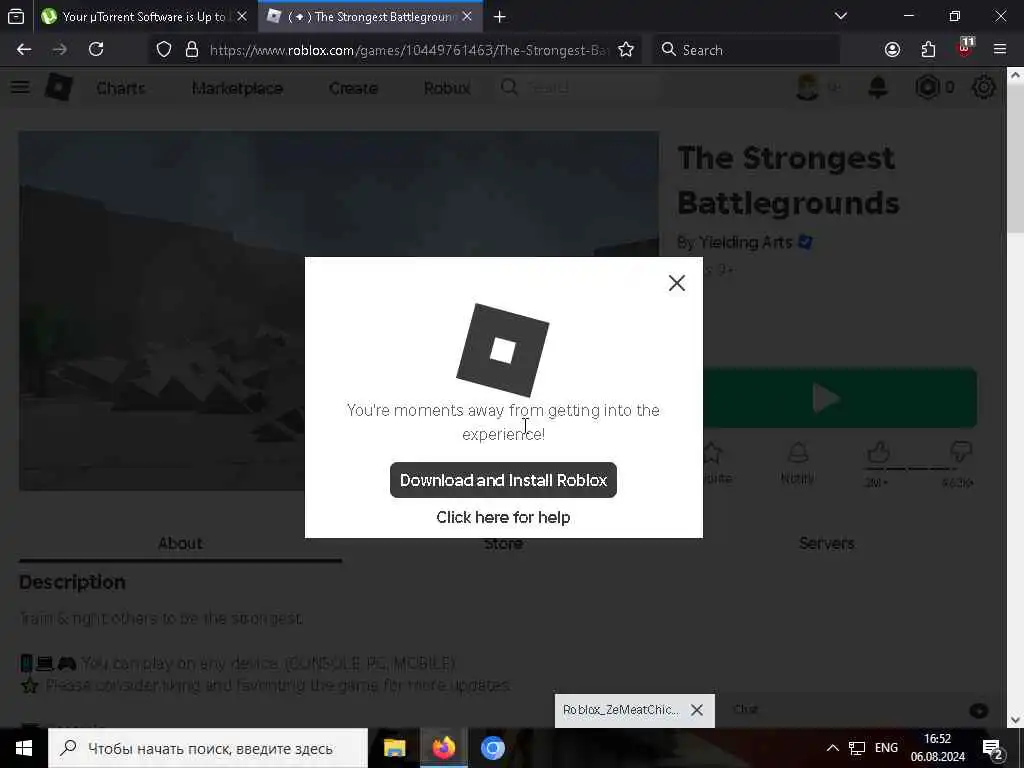This screenshot has height=768, width=1024.
Task: Reload the current Roblox page
Action: tap(96, 50)
